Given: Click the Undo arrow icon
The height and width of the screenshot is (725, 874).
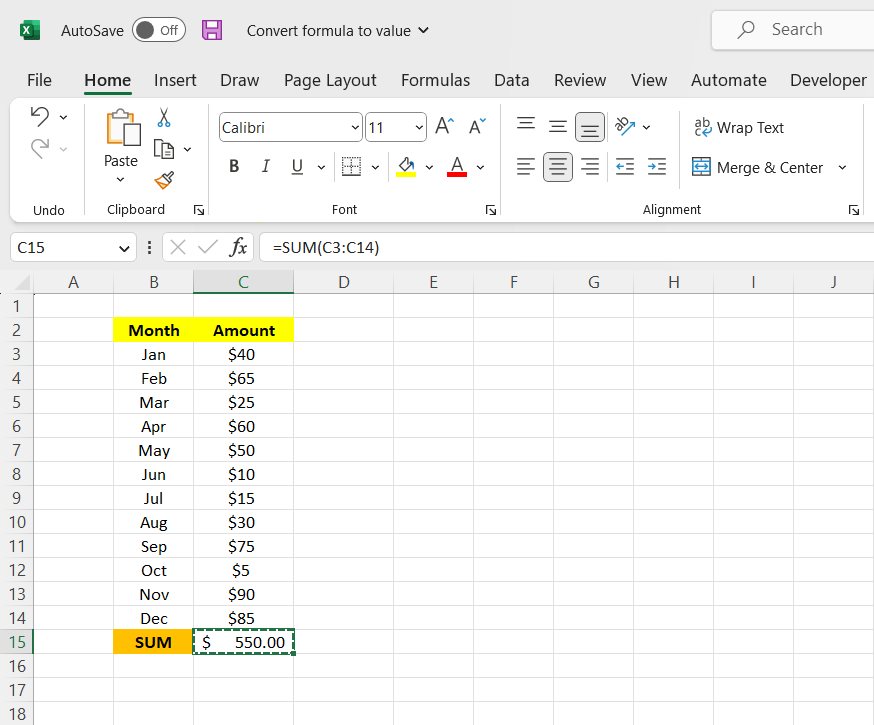Looking at the screenshot, I should click(x=39, y=116).
